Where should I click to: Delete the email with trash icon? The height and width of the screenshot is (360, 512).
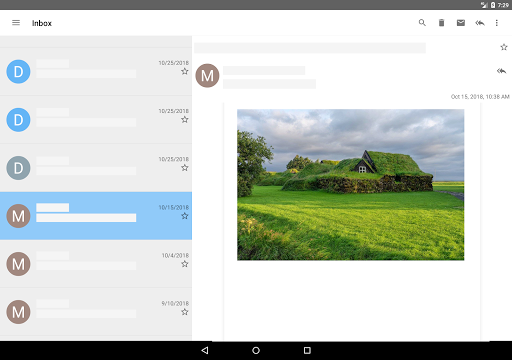click(x=441, y=23)
